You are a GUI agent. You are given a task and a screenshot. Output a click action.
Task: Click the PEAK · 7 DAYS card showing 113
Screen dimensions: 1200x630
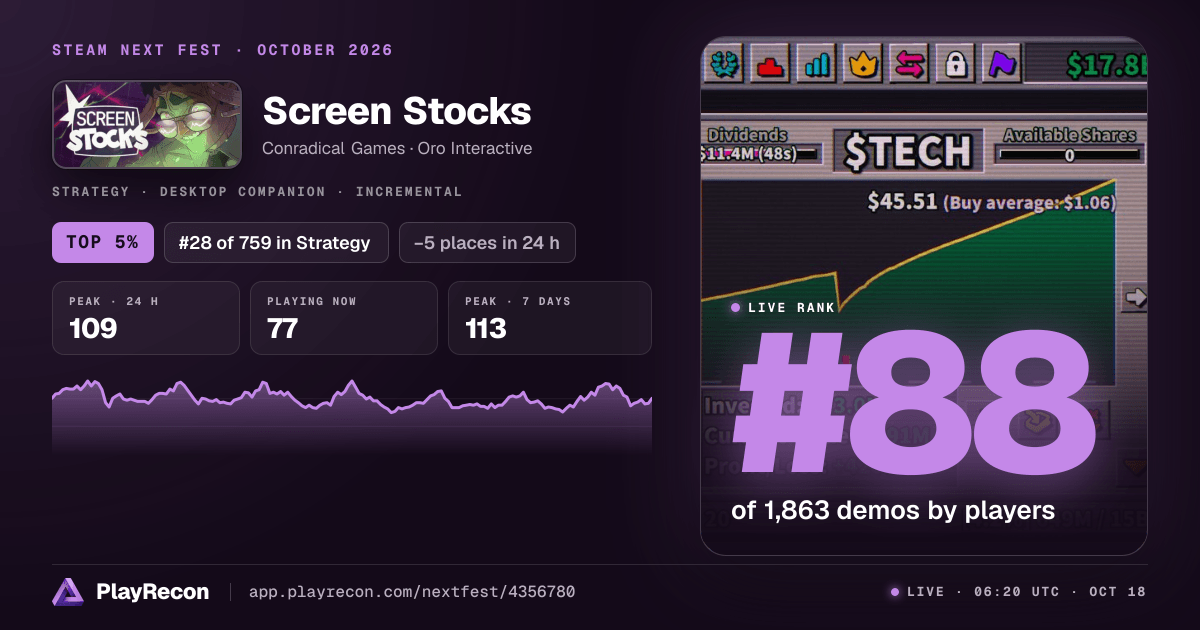550,318
